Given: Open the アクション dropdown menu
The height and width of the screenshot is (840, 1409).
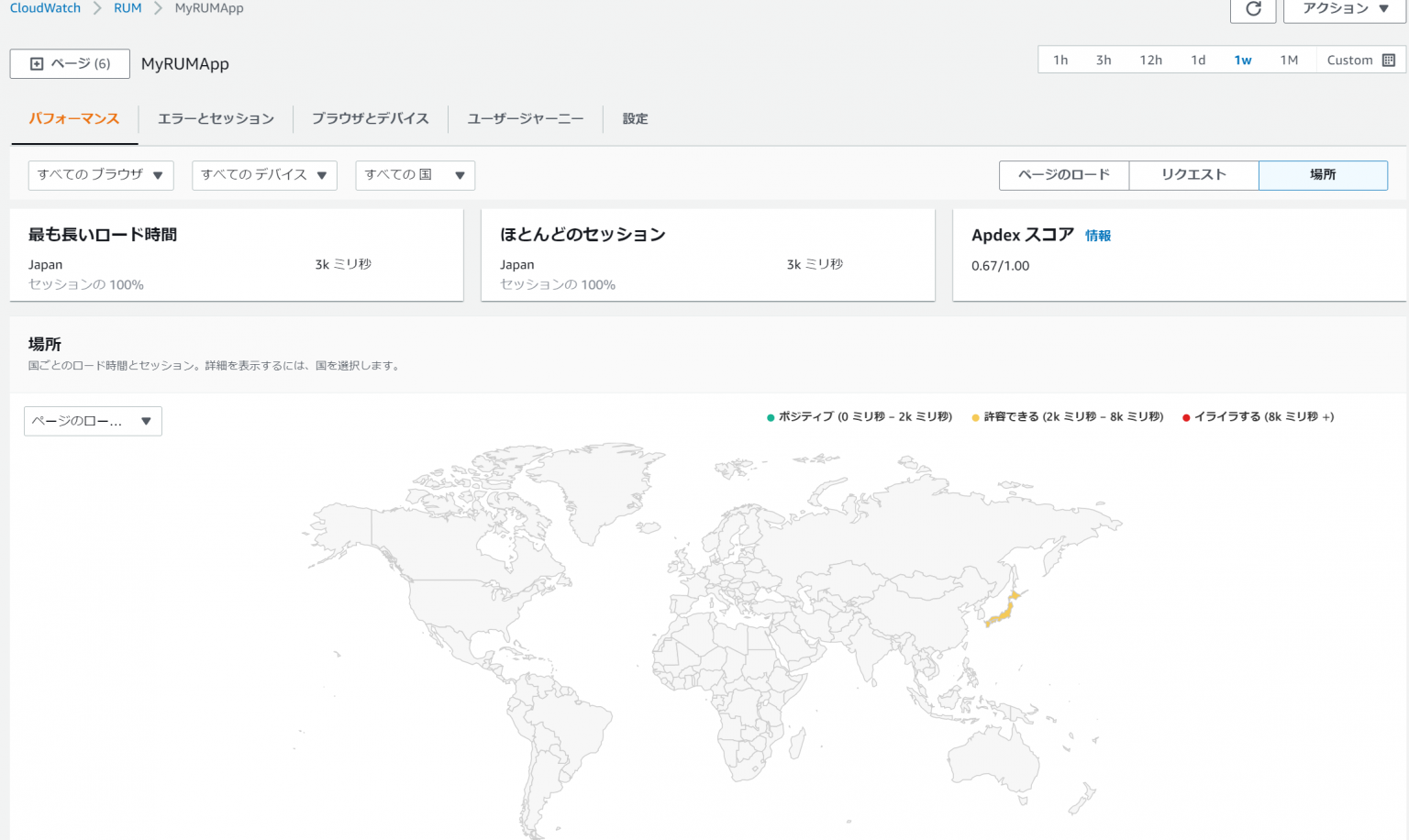Looking at the screenshot, I should click(1343, 9).
